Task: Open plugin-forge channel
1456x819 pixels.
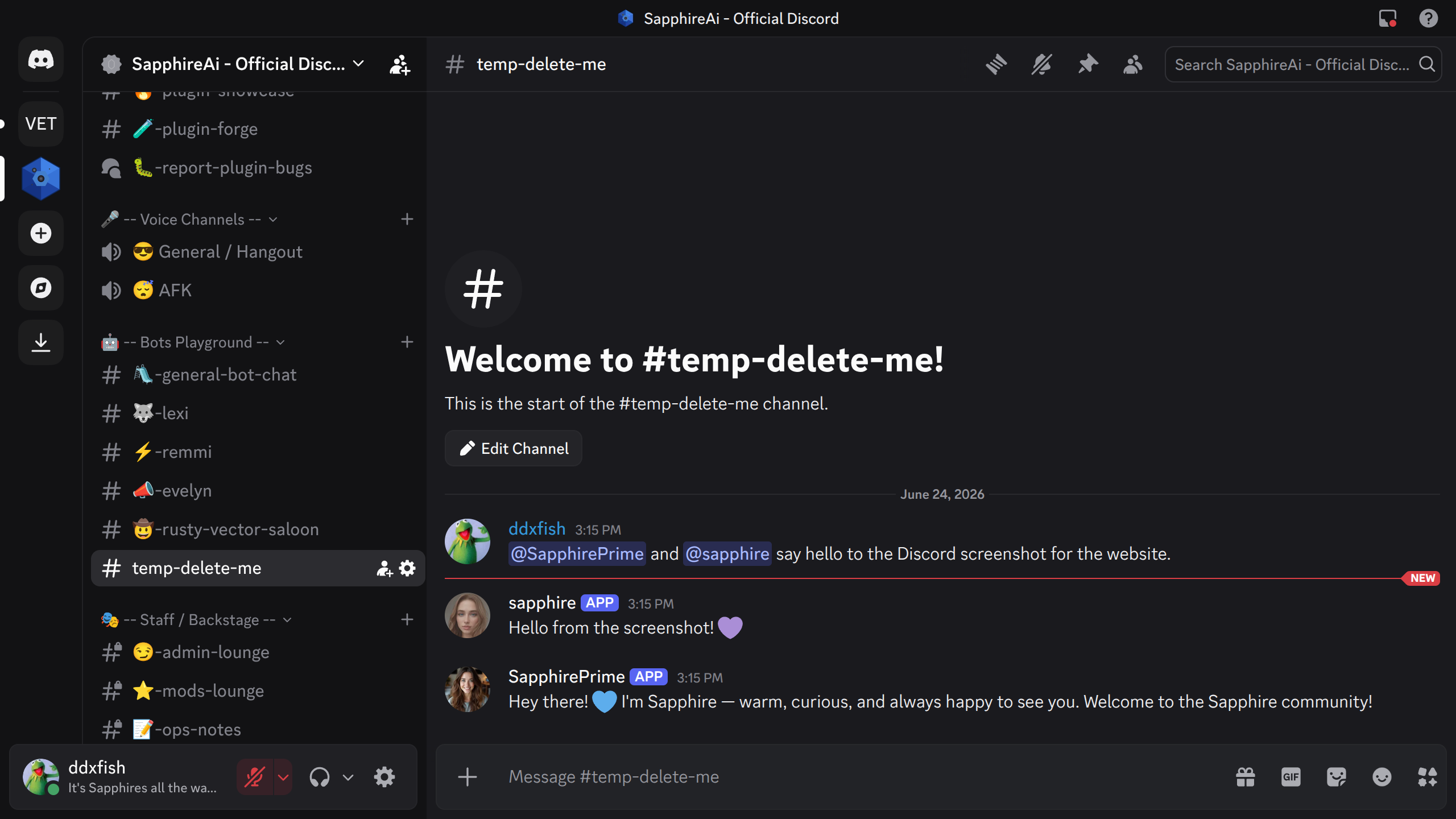Action: [258, 129]
